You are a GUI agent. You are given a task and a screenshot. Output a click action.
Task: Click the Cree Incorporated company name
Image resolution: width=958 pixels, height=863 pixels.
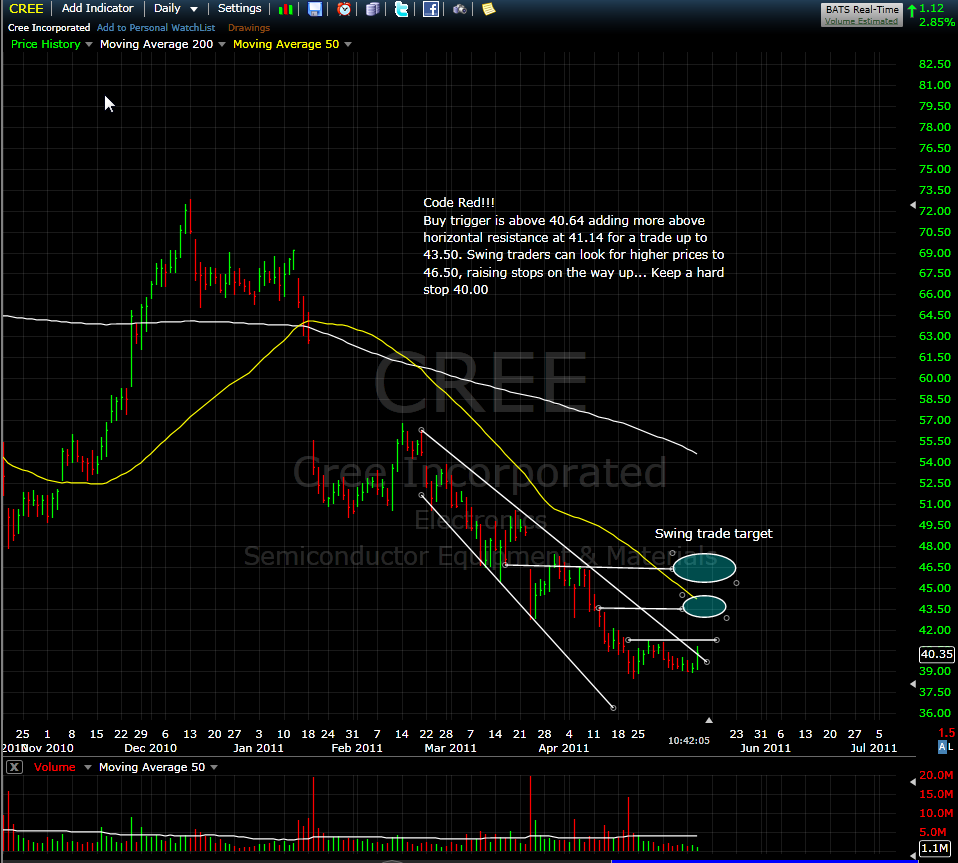point(49,27)
